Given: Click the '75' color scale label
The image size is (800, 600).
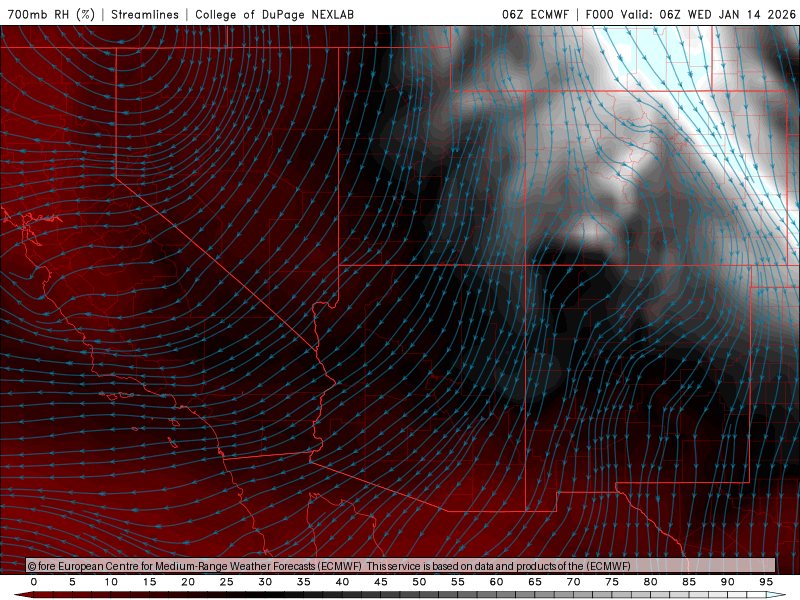Looking at the screenshot, I should (x=612, y=582).
